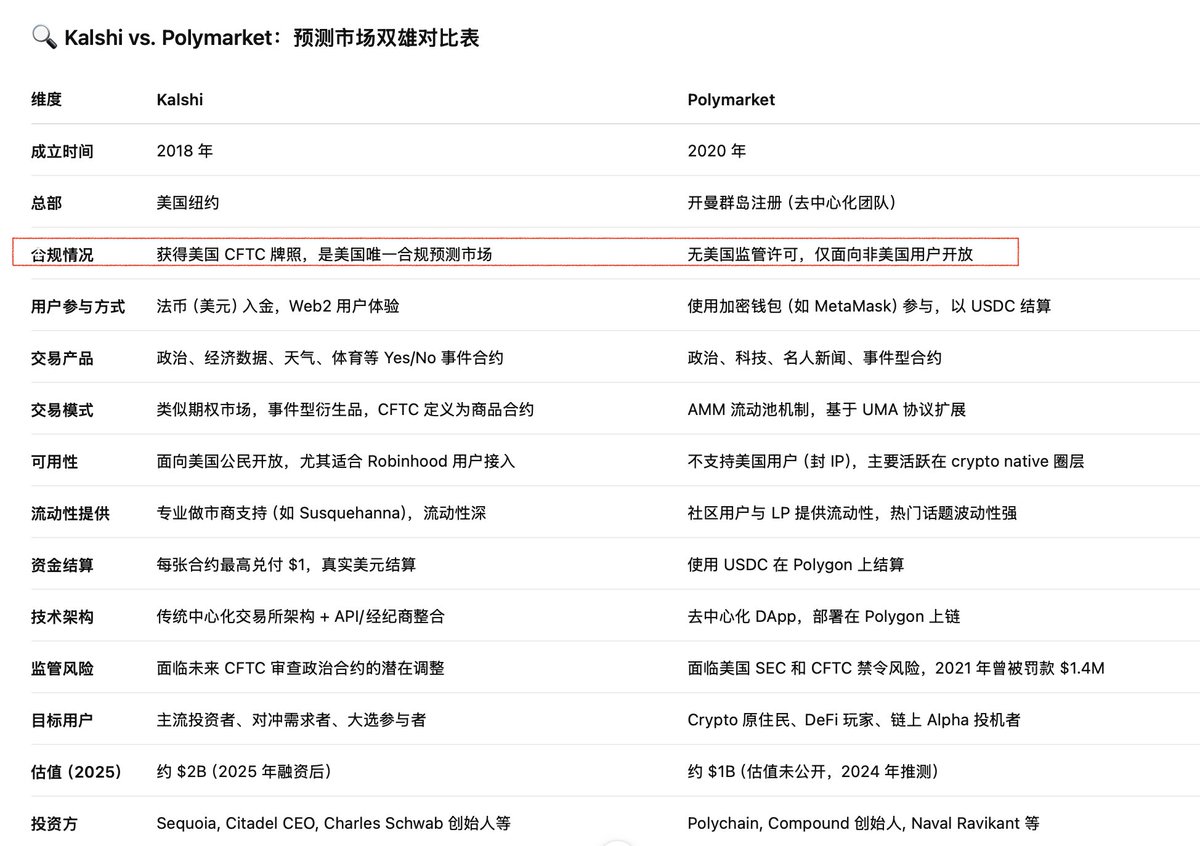
Task: Select the '总部' row label
Action: click(46, 203)
